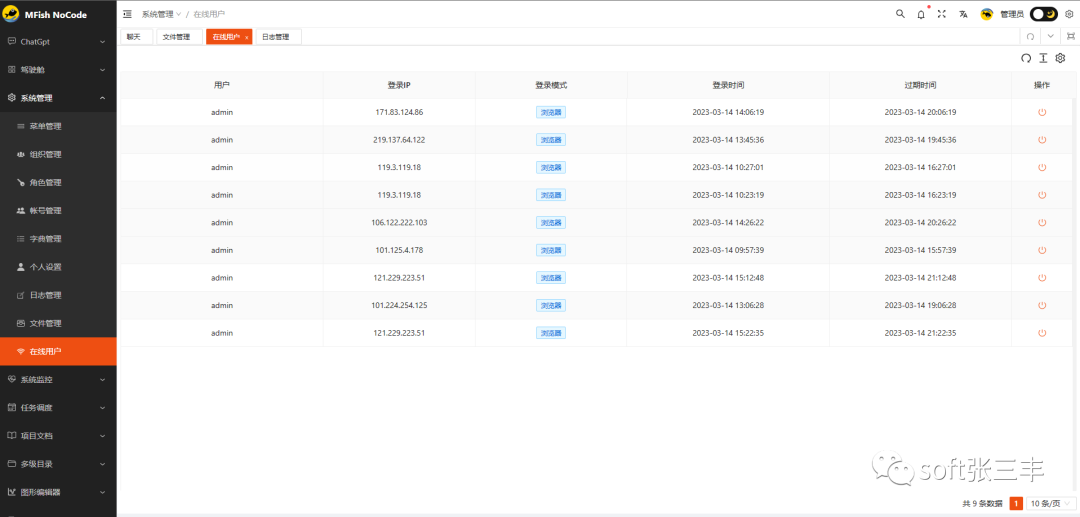Open the tab actions dropdown chevron
This screenshot has height=517, width=1080.
(1050, 36)
